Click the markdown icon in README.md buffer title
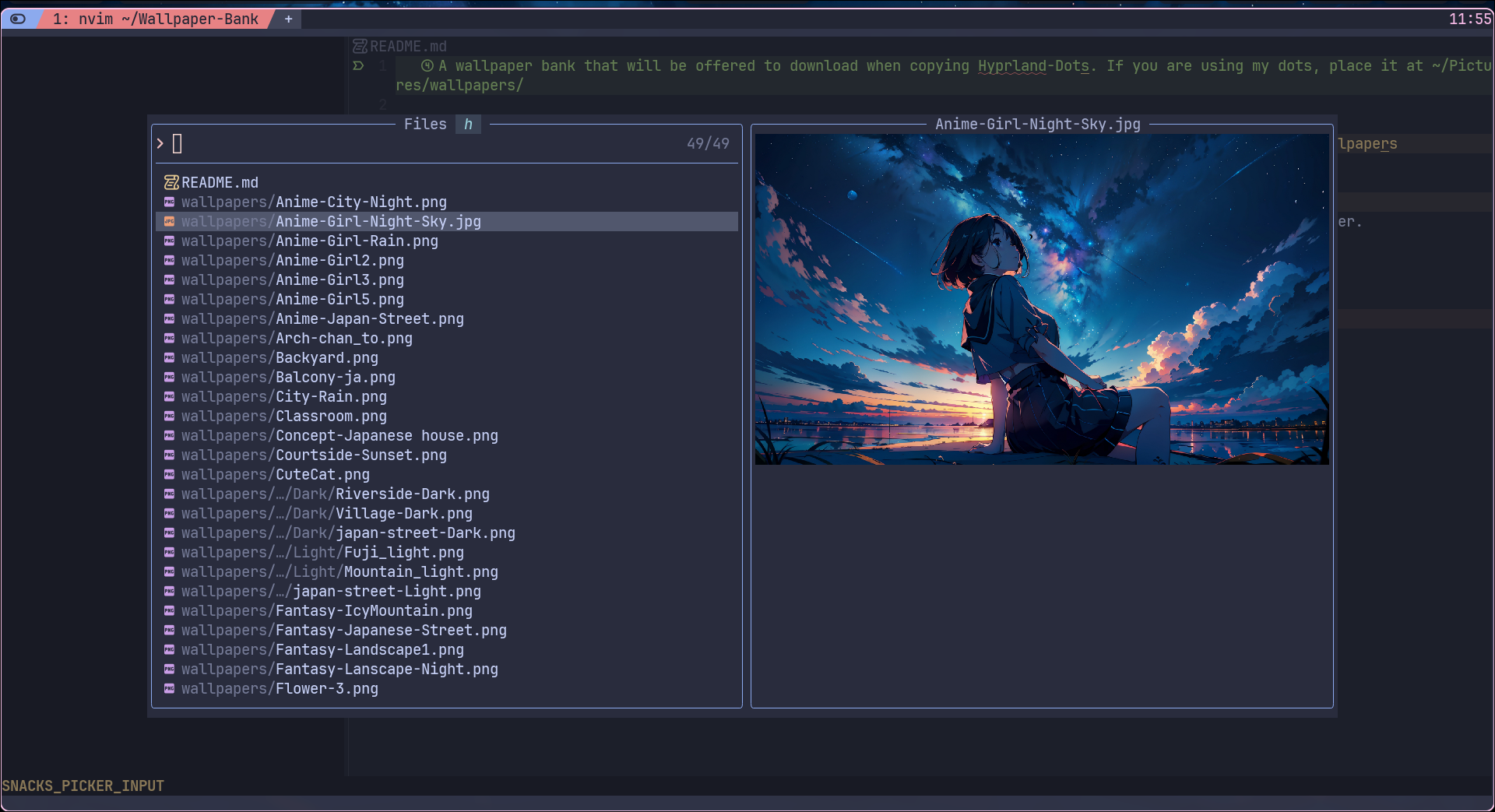The image size is (1495, 812). pyautogui.click(x=360, y=47)
